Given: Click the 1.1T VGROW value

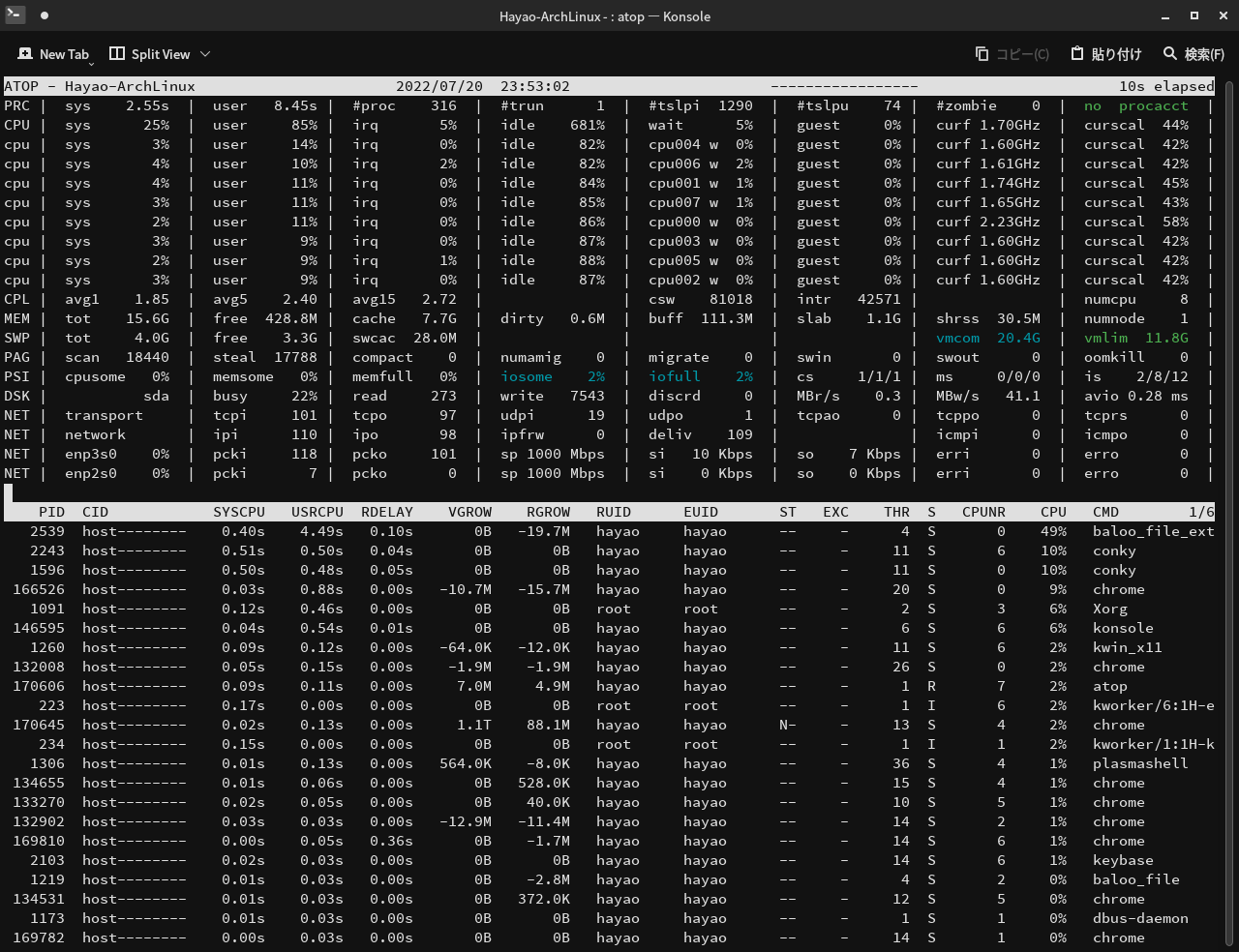Looking at the screenshot, I should 474,725.
